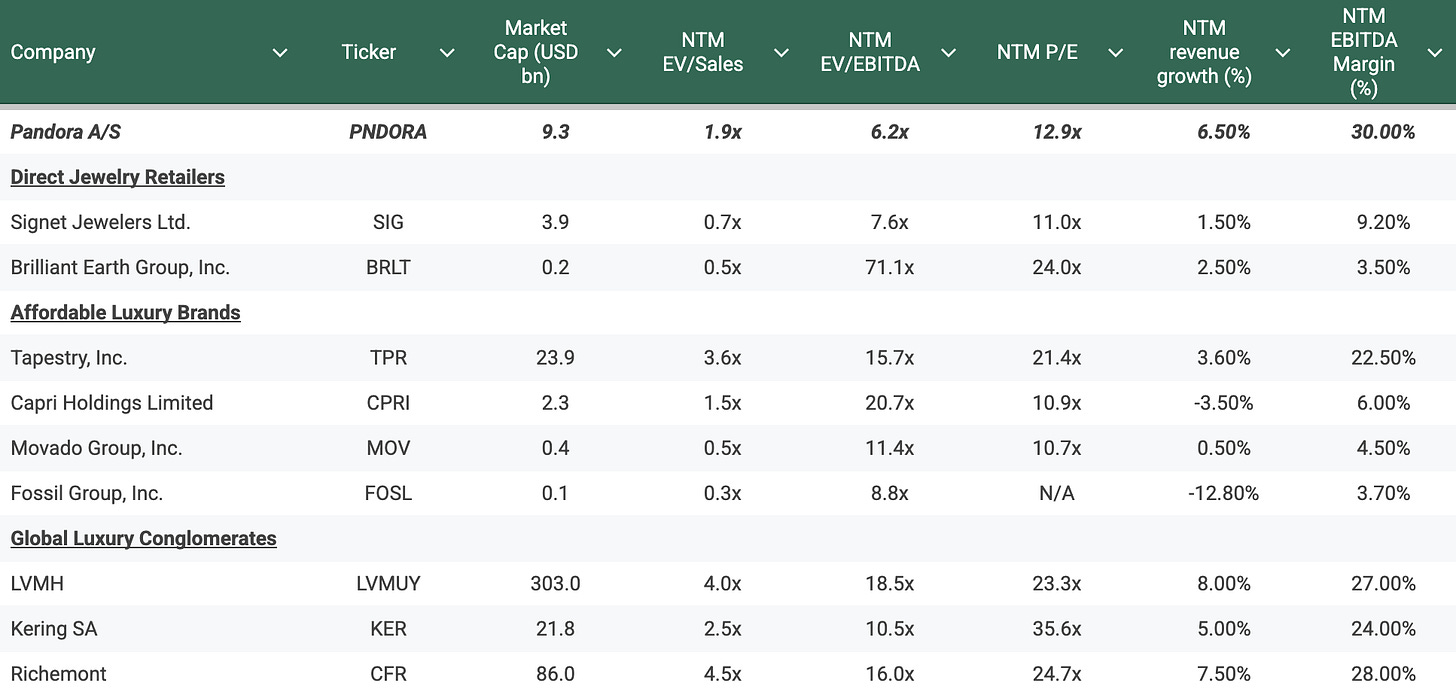Select the Tapestry, Inc. cell
The image size is (1456, 693).
[x=69, y=358]
